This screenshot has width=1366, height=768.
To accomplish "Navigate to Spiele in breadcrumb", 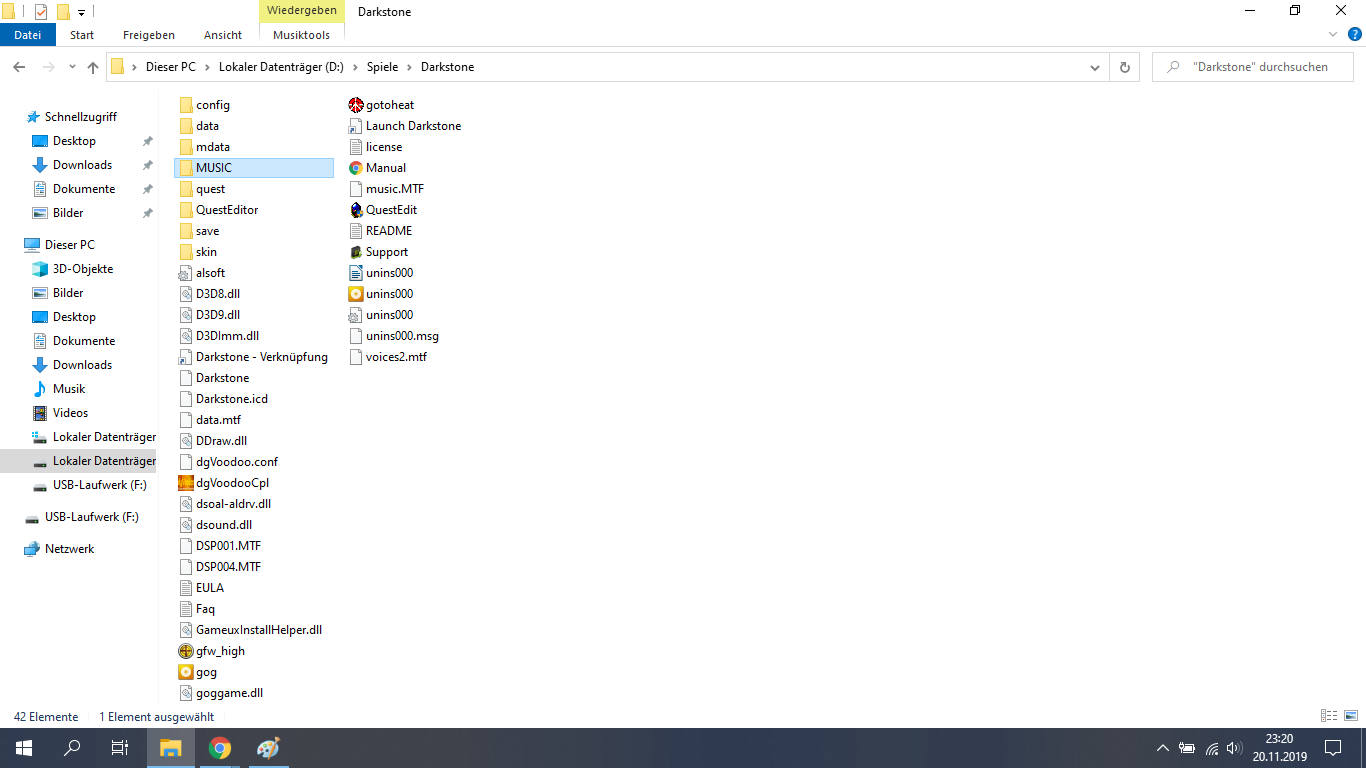I will click(382, 67).
